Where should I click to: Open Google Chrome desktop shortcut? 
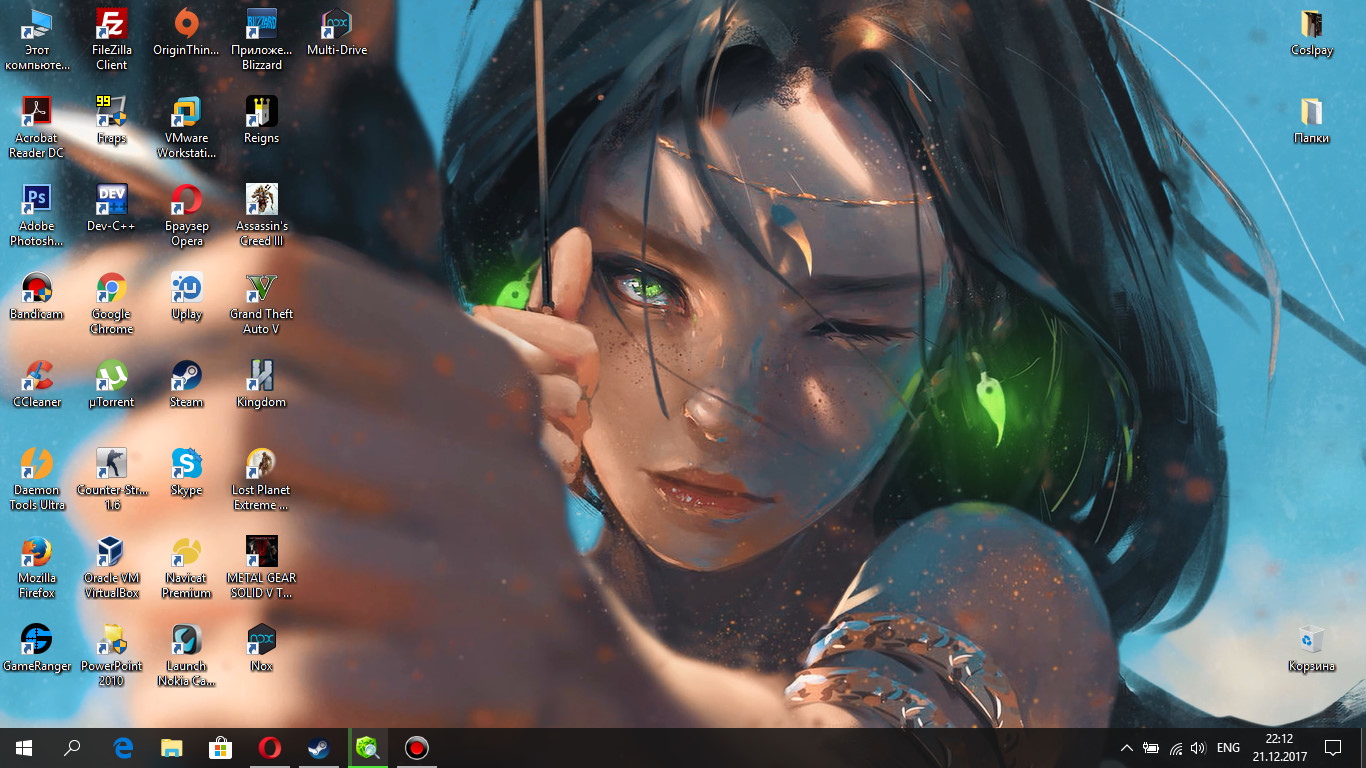click(112, 304)
